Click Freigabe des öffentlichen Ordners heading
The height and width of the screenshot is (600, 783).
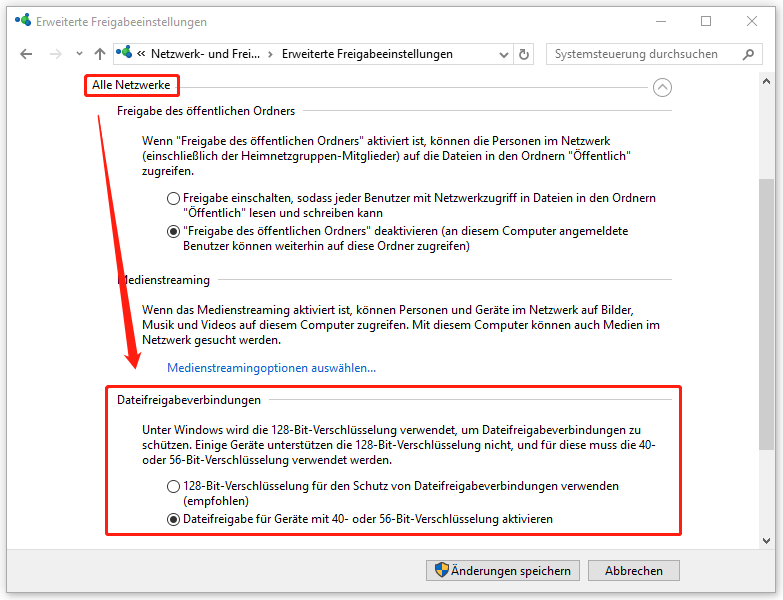[206, 111]
